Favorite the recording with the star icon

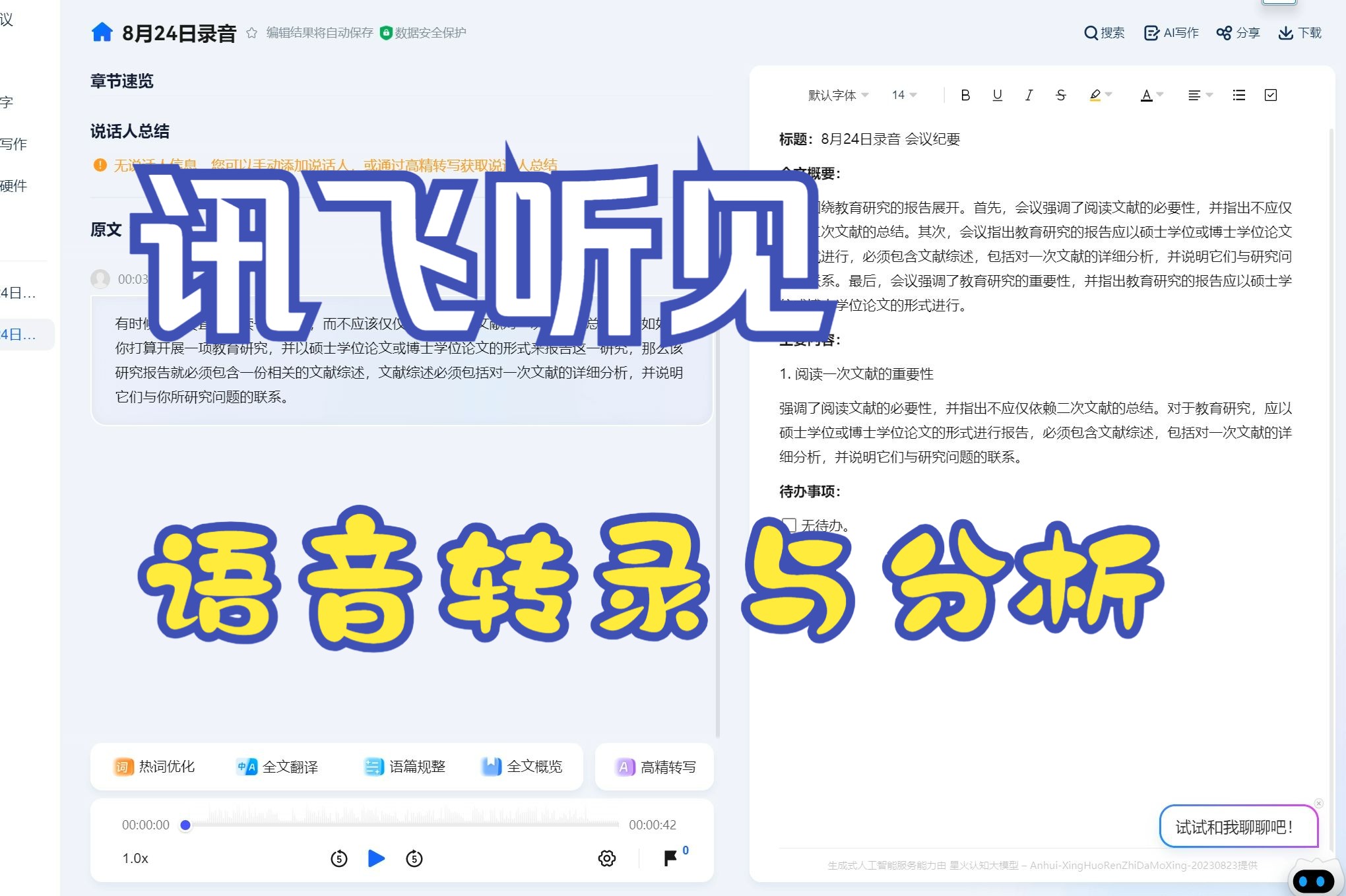point(251,33)
